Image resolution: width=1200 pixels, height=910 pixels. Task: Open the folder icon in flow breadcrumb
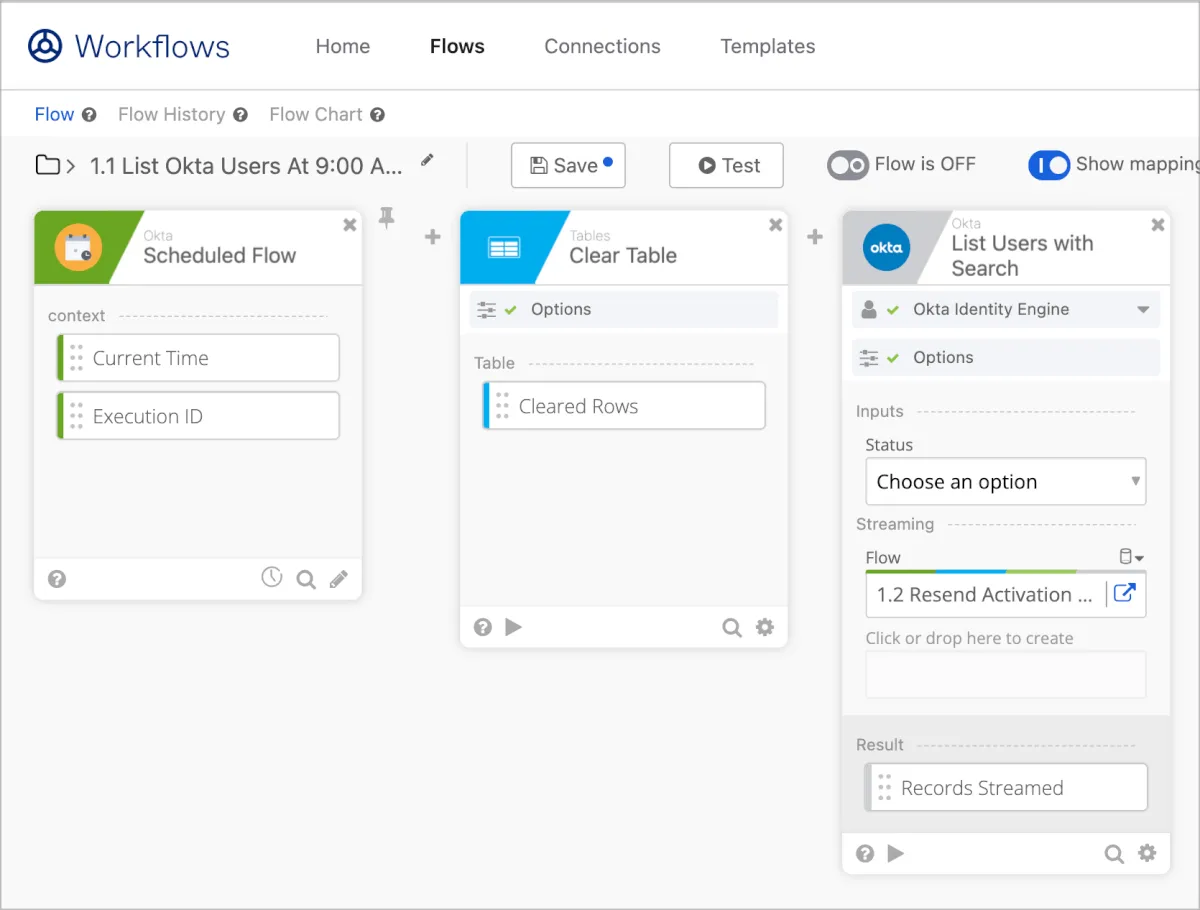(x=47, y=165)
